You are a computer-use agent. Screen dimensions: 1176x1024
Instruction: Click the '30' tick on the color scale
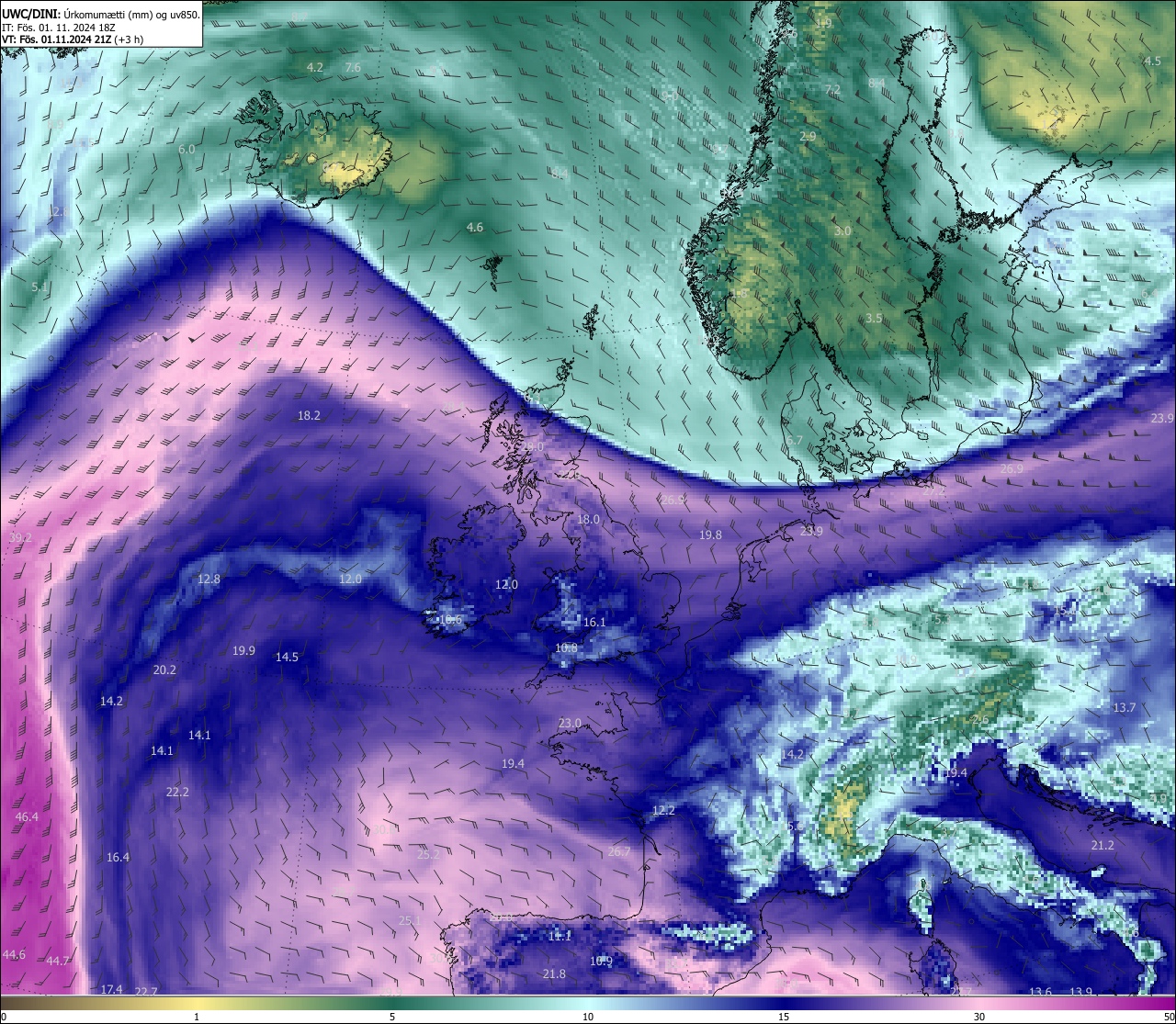point(979,1016)
